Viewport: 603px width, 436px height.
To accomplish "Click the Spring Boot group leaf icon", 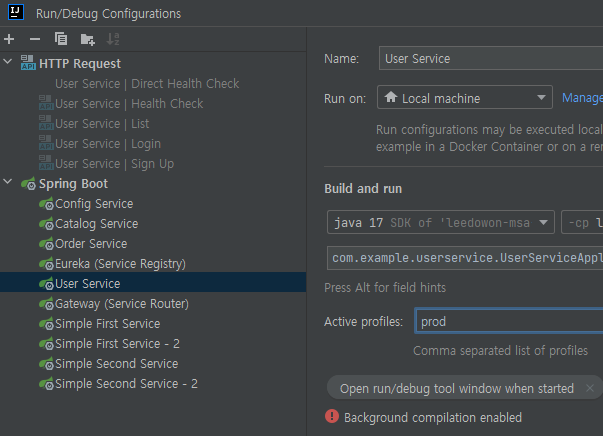I will 28,183.
